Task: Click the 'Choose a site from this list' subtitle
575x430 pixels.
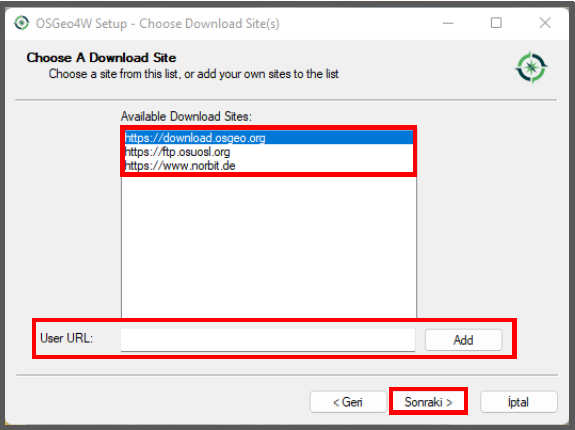Action: click(194, 74)
